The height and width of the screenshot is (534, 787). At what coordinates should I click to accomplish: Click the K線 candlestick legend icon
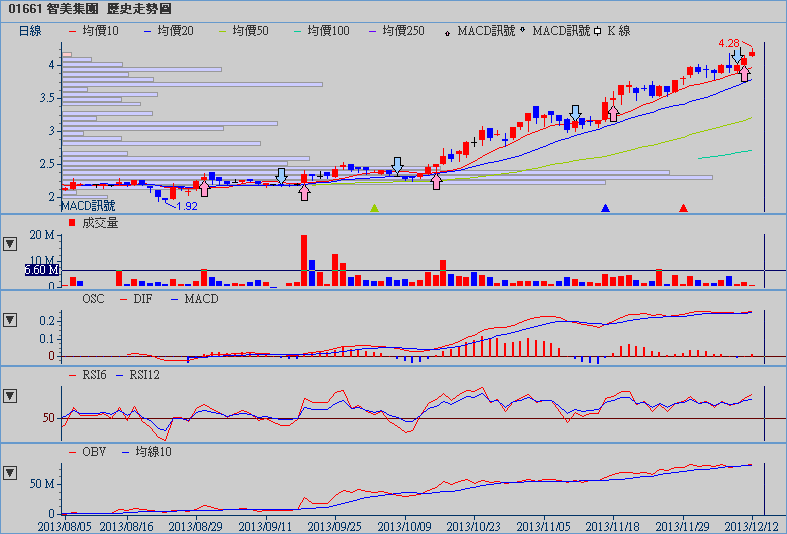point(598,32)
